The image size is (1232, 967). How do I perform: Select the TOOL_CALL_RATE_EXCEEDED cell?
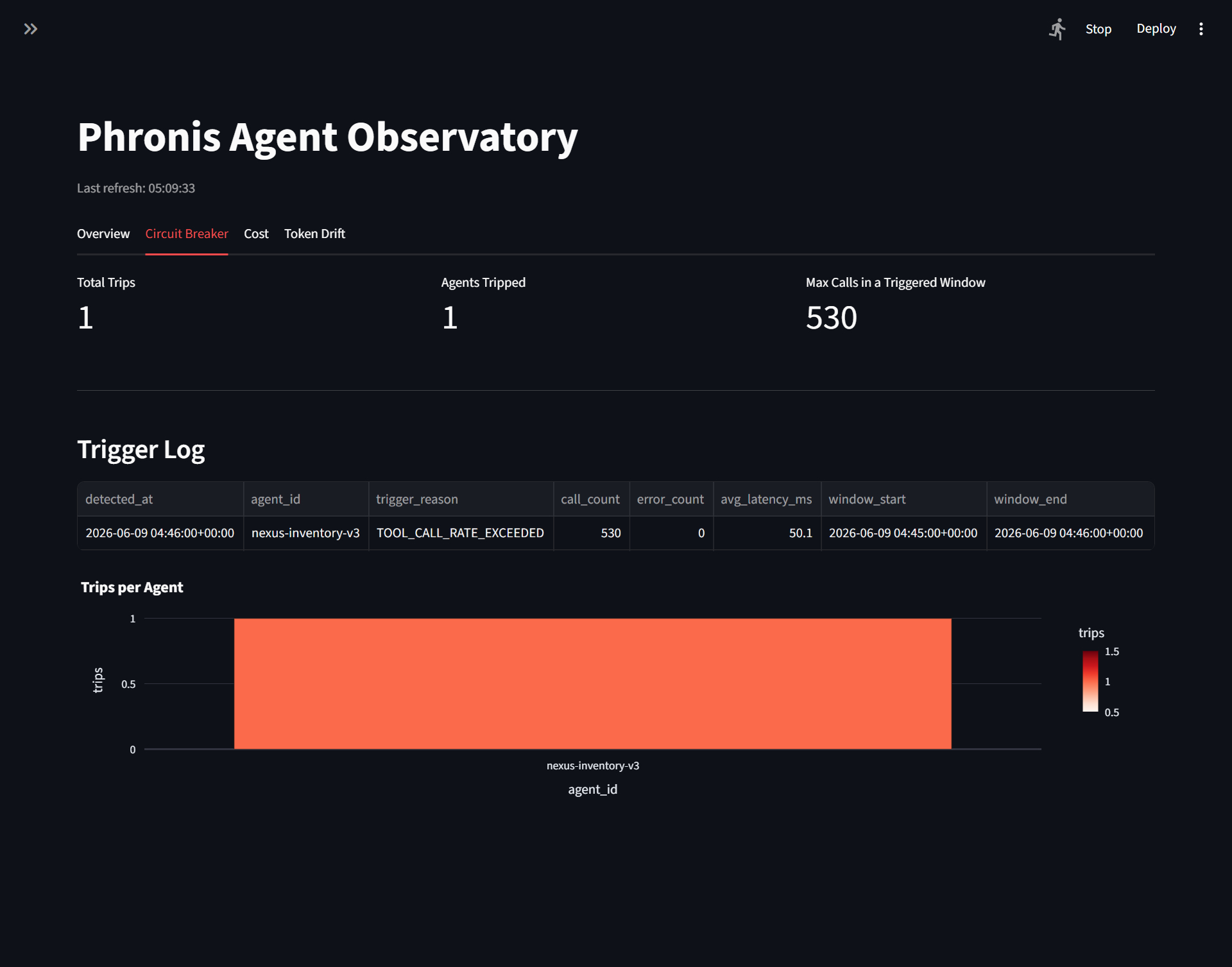pos(461,533)
